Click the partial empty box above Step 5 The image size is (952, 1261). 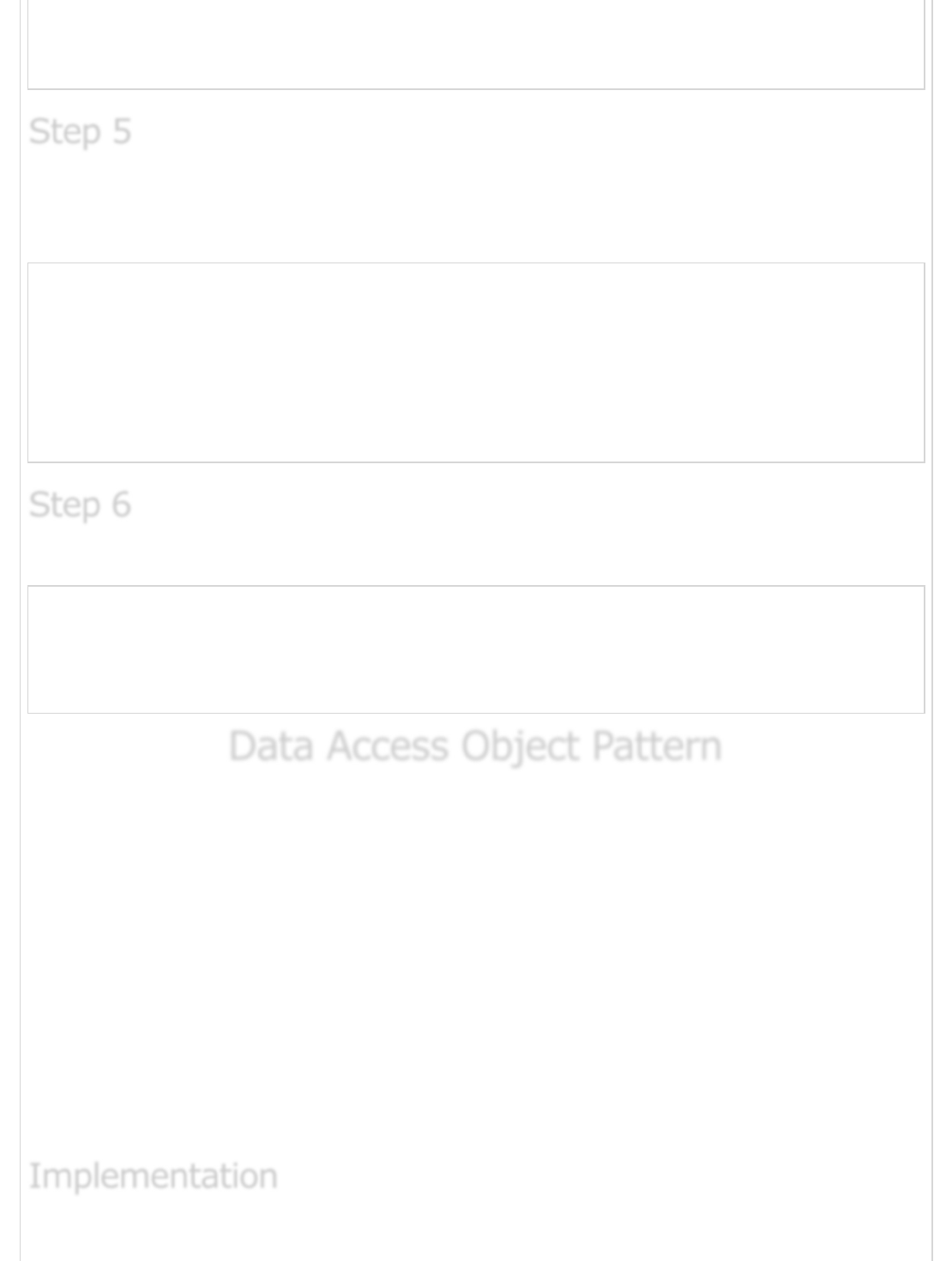pos(476,43)
